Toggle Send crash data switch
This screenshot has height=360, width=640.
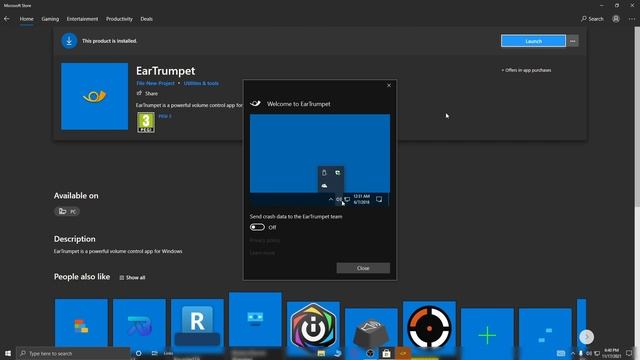pos(258,227)
